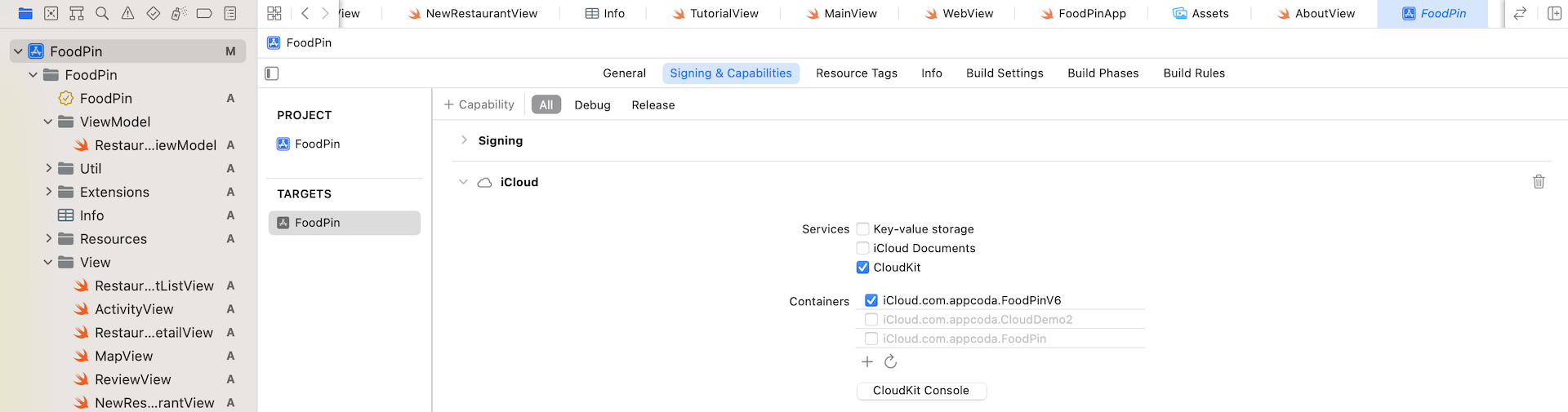Click the + Capability button

(479, 104)
